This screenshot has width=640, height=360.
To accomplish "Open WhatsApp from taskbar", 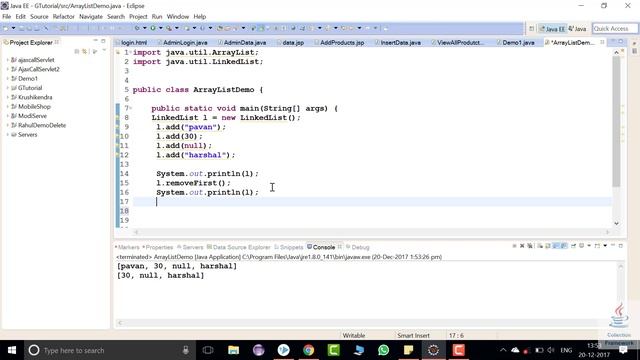I will 383,350.
